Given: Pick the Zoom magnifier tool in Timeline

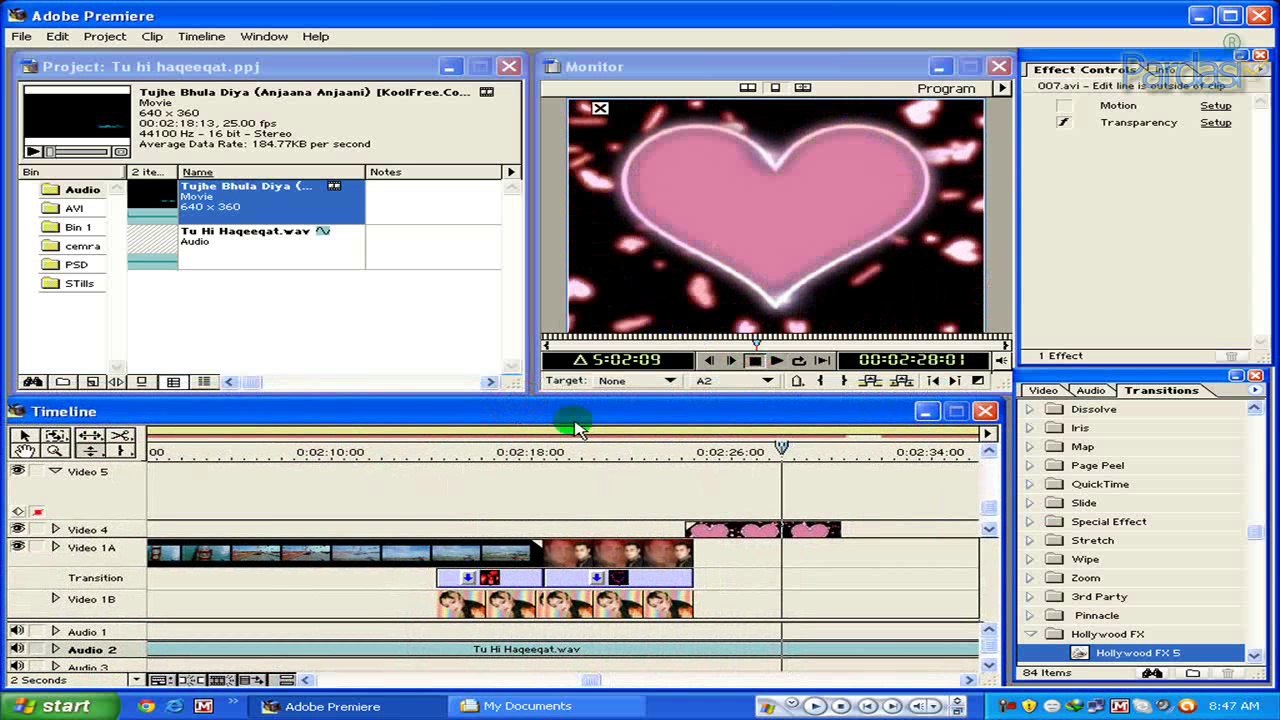Looking at the screenshot, I should click(x=57, y=452).
